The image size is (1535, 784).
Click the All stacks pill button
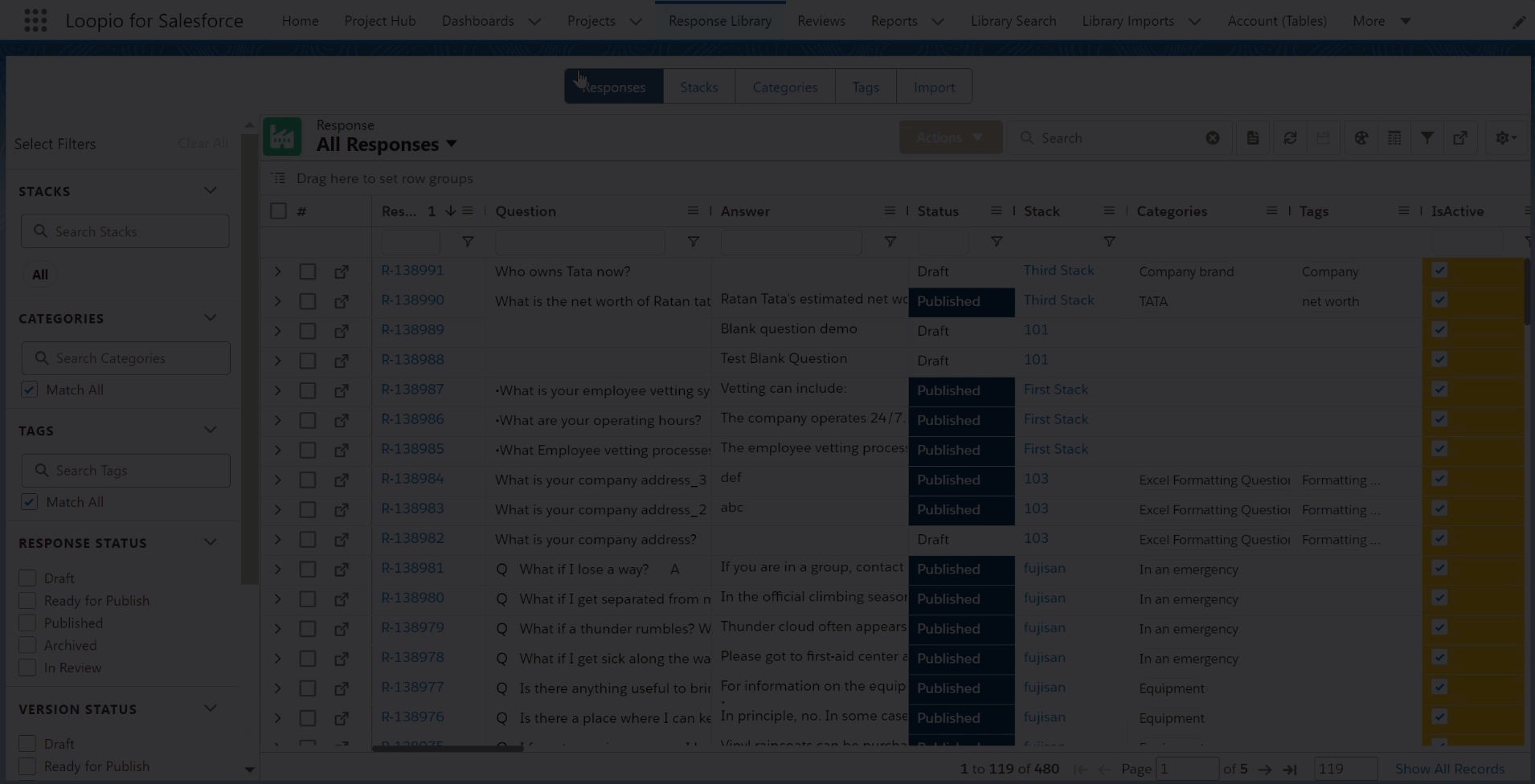tap(39, 275)
